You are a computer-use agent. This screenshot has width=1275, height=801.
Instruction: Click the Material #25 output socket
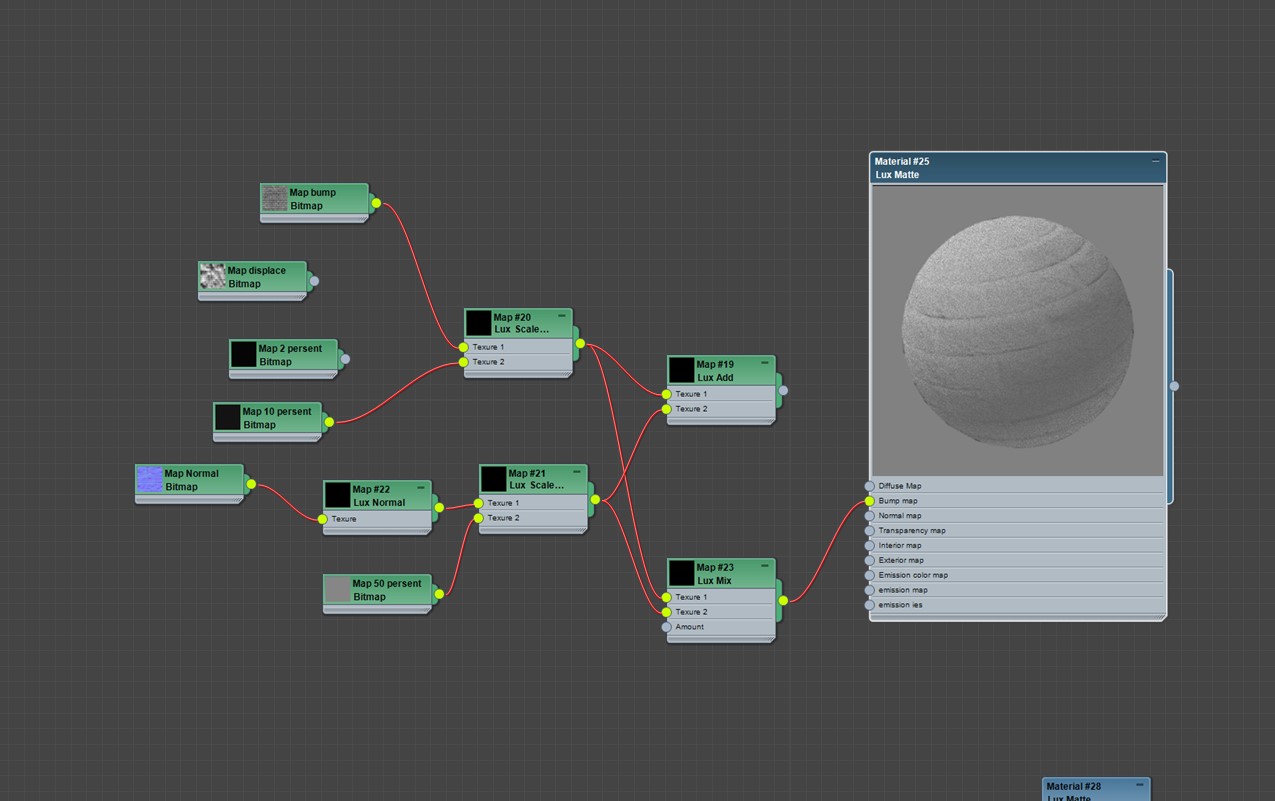tap(1174, 386)
